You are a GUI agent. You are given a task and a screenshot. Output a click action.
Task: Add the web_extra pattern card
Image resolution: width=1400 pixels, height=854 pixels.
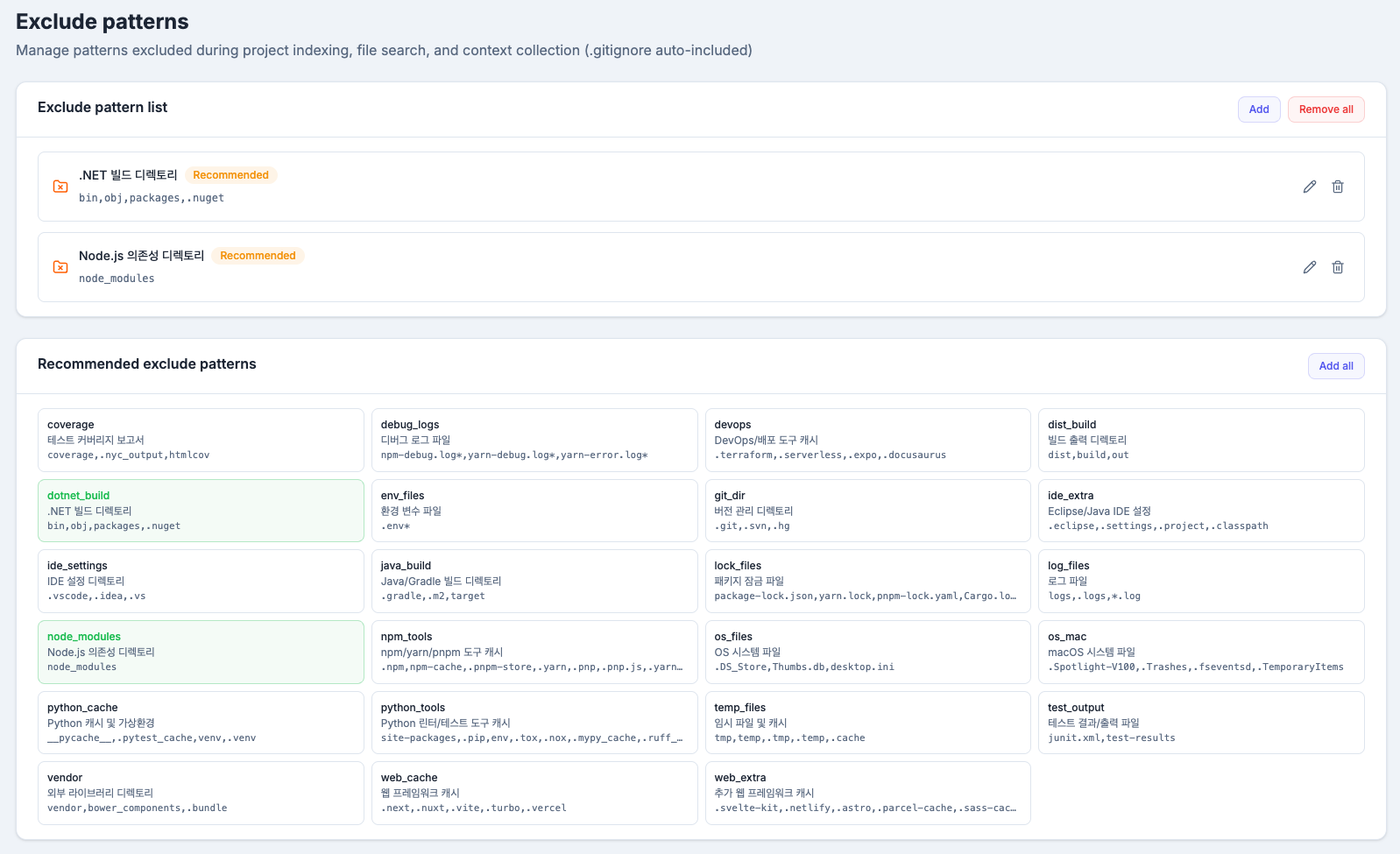(867, 793)
